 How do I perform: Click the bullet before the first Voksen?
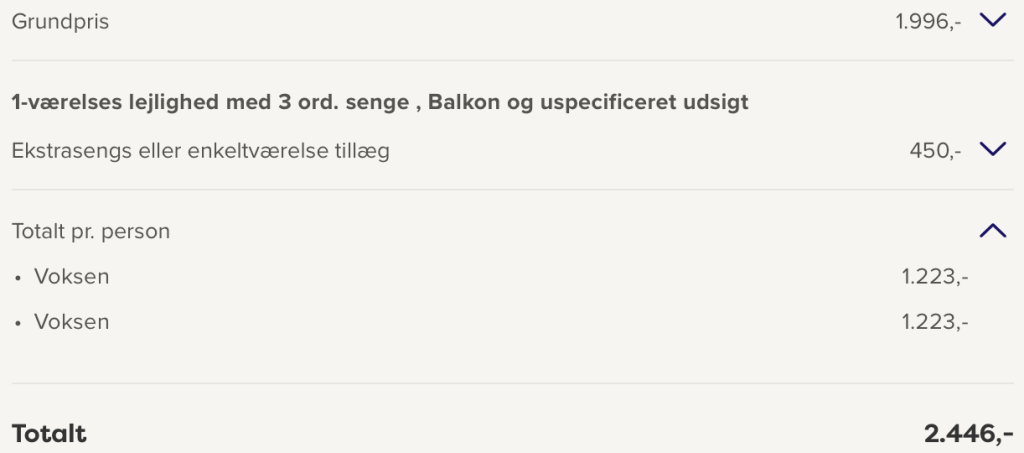pyautogui.click(x=18, y=279)
